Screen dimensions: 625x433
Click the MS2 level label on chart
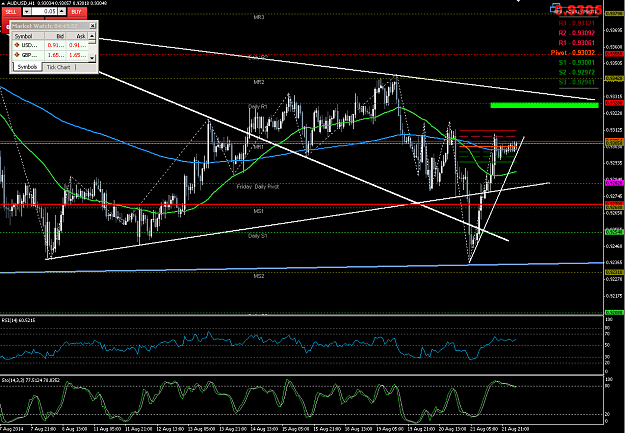coord(259,276)
